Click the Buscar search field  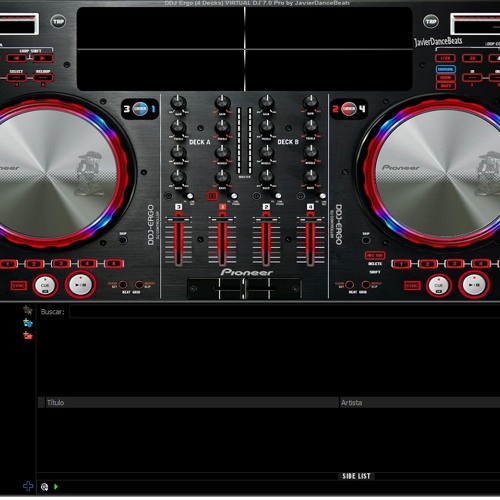coord(285,312)
